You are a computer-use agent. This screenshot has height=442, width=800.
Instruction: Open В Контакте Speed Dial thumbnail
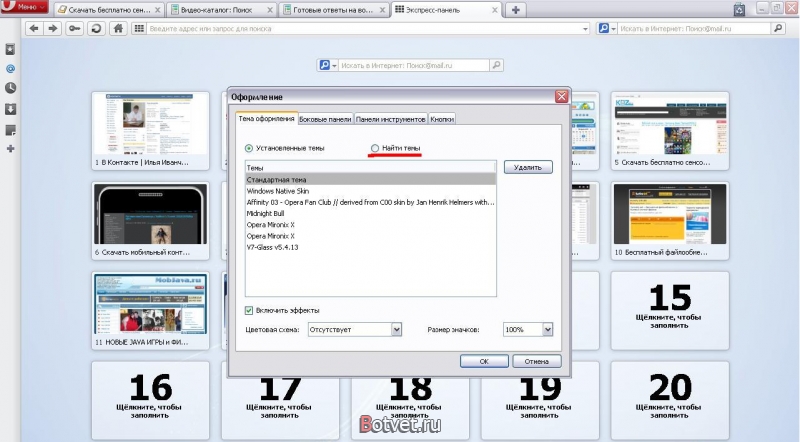151,131
